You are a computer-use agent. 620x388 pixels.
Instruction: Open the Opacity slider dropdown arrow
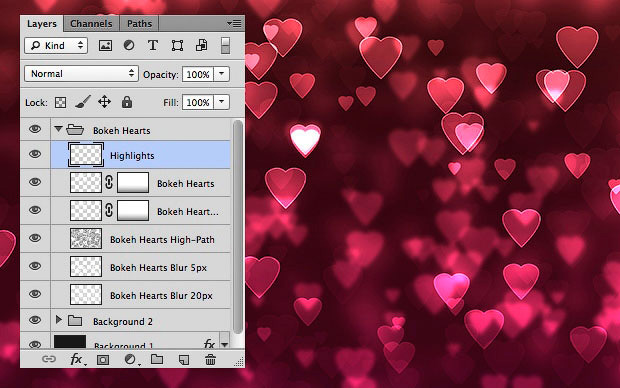(221, 74)
